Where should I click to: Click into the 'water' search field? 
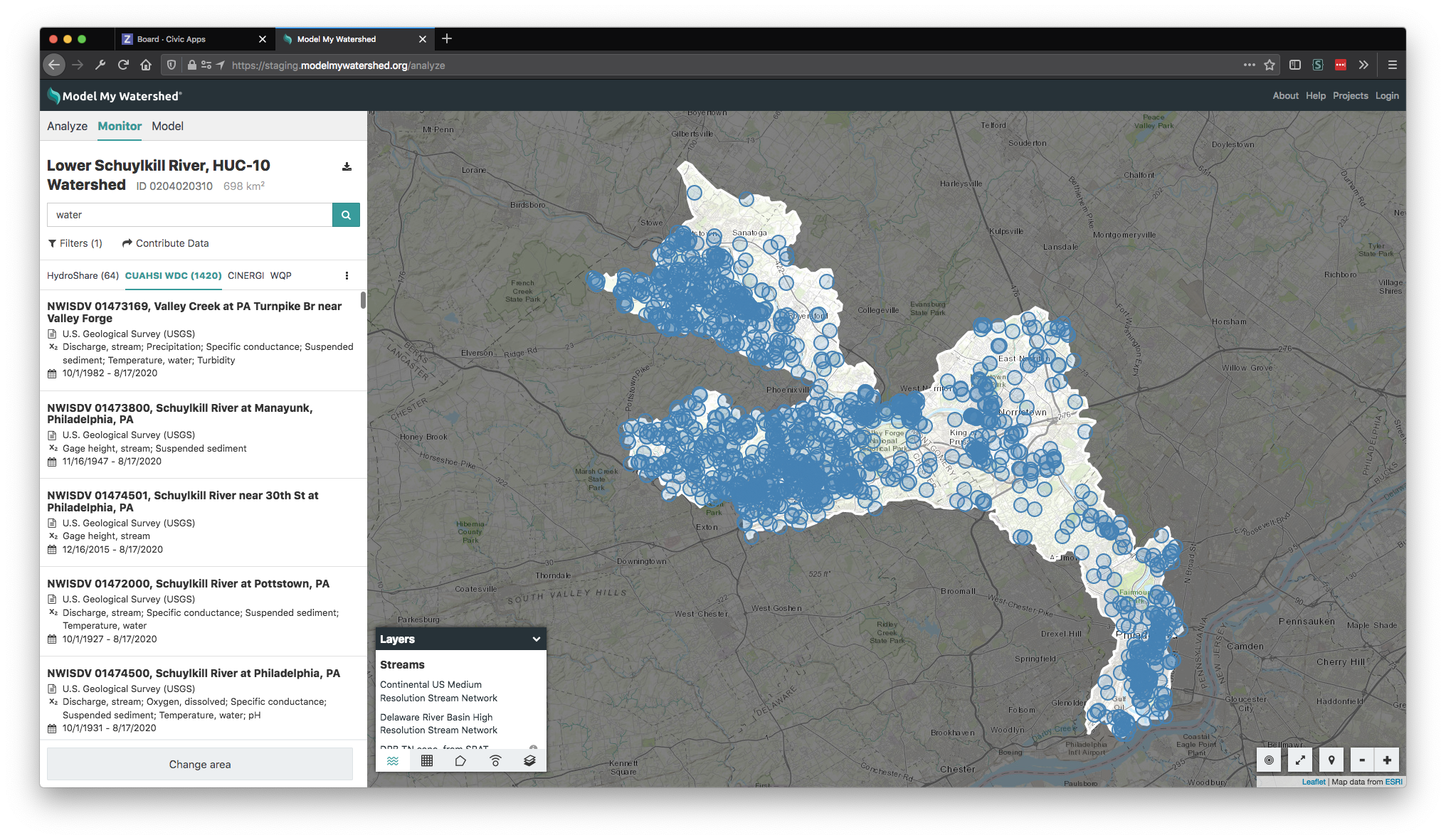tap(189, 215)
